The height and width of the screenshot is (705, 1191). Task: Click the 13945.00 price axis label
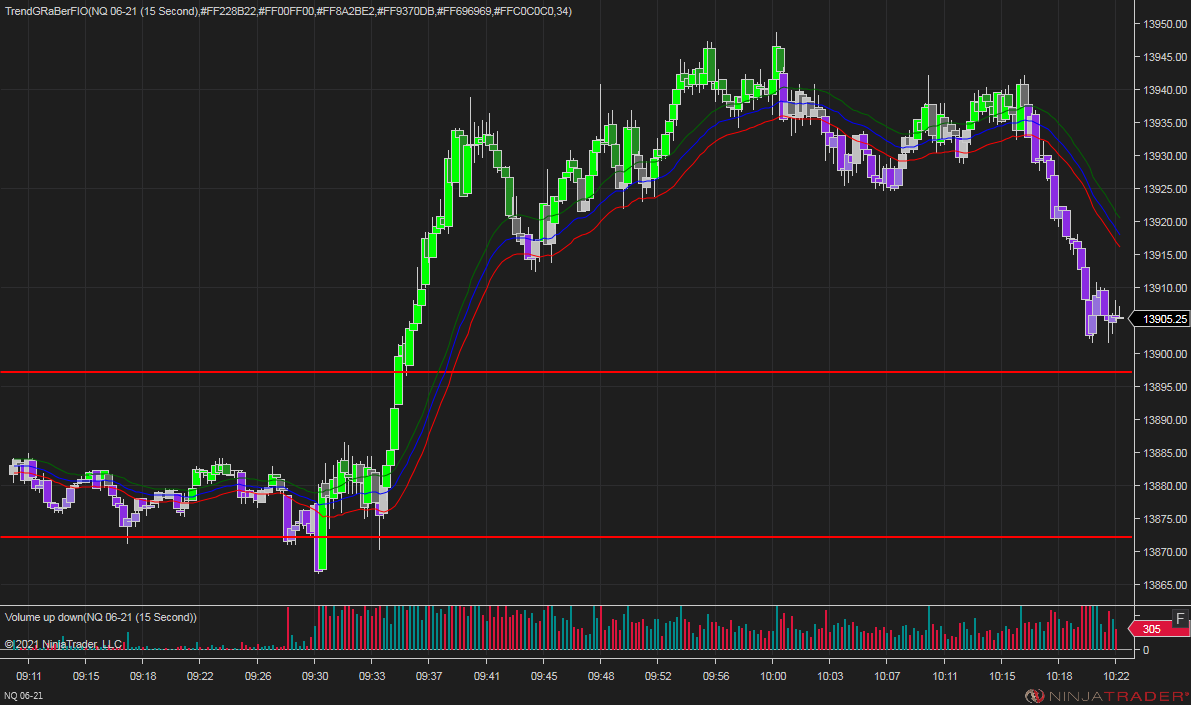point(1164,57)
